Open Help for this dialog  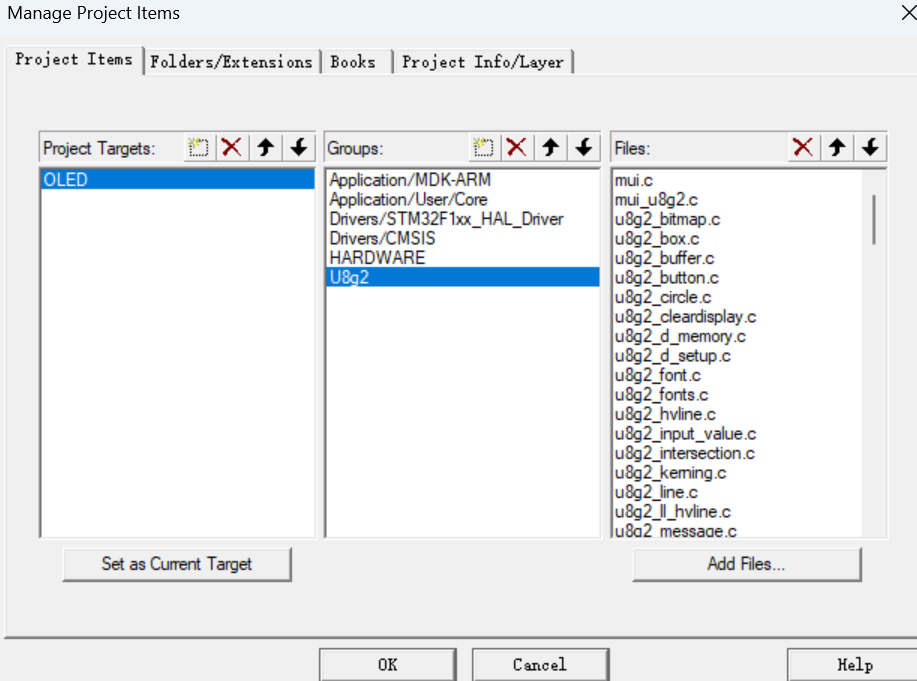point(854,665)
